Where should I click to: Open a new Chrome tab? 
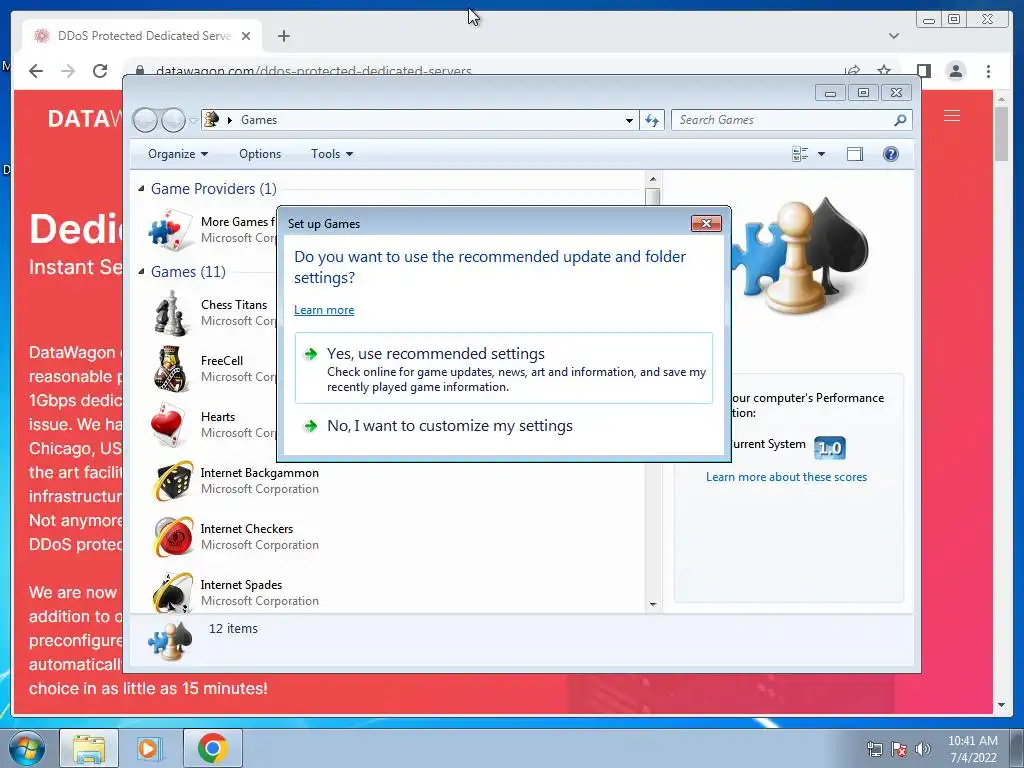[283, 36]
